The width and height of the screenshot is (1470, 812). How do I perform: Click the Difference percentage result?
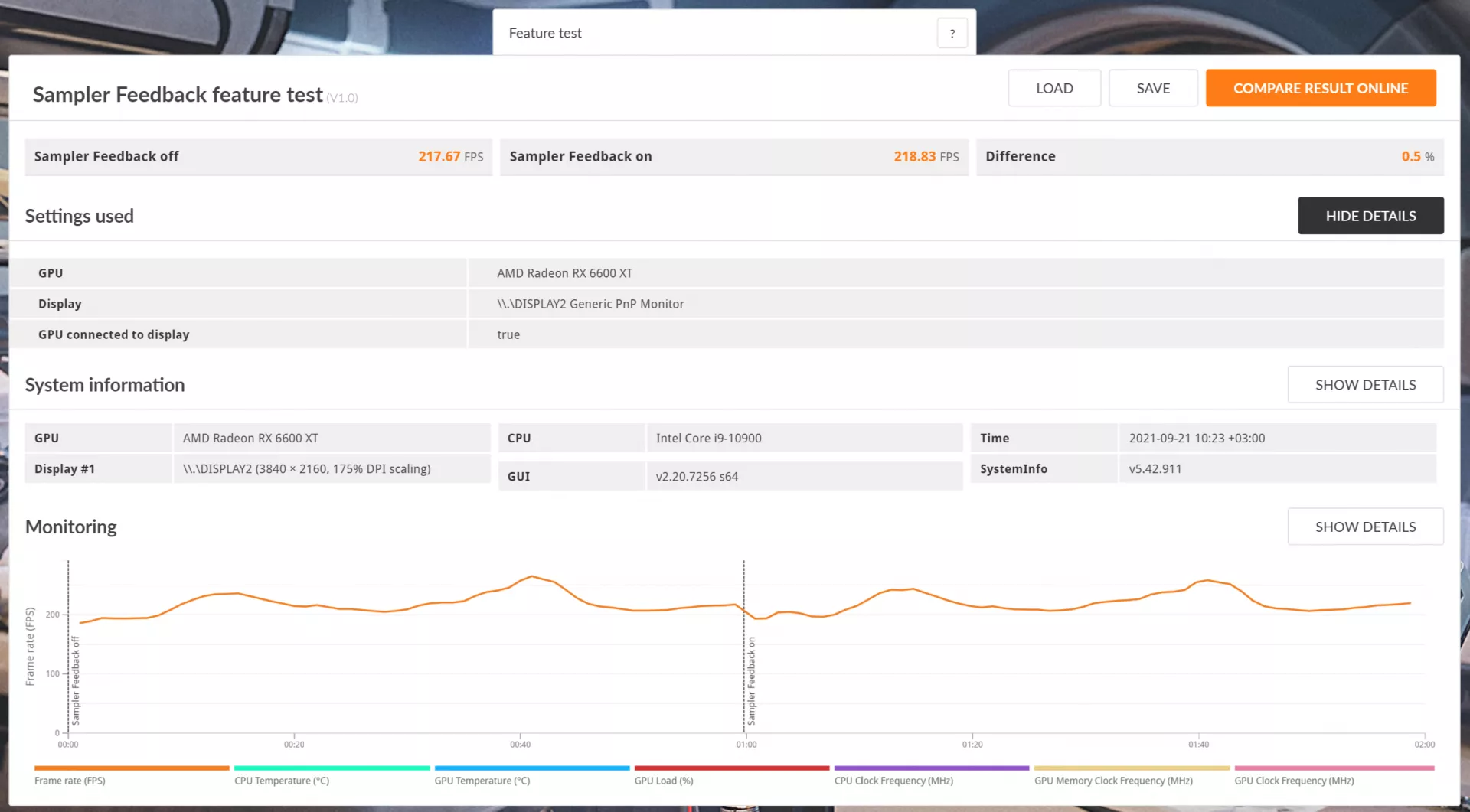click(x=1418, y=156)
